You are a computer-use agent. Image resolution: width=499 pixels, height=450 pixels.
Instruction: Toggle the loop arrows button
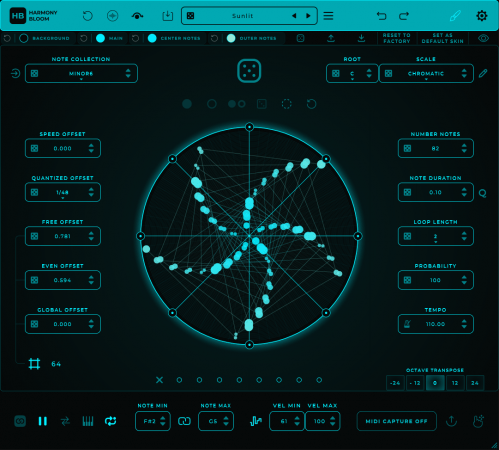click(110, 421)
